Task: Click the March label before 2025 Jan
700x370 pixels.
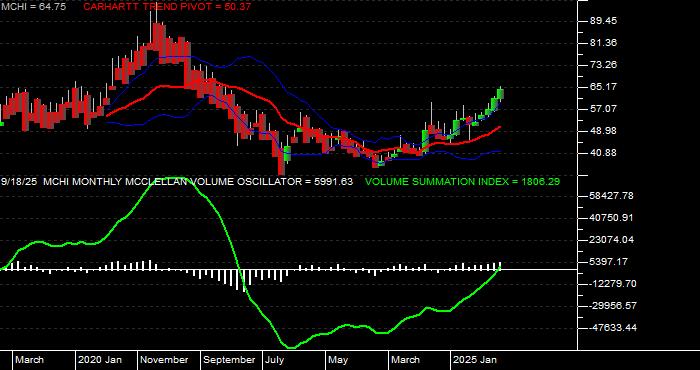Action: (405, 360)
